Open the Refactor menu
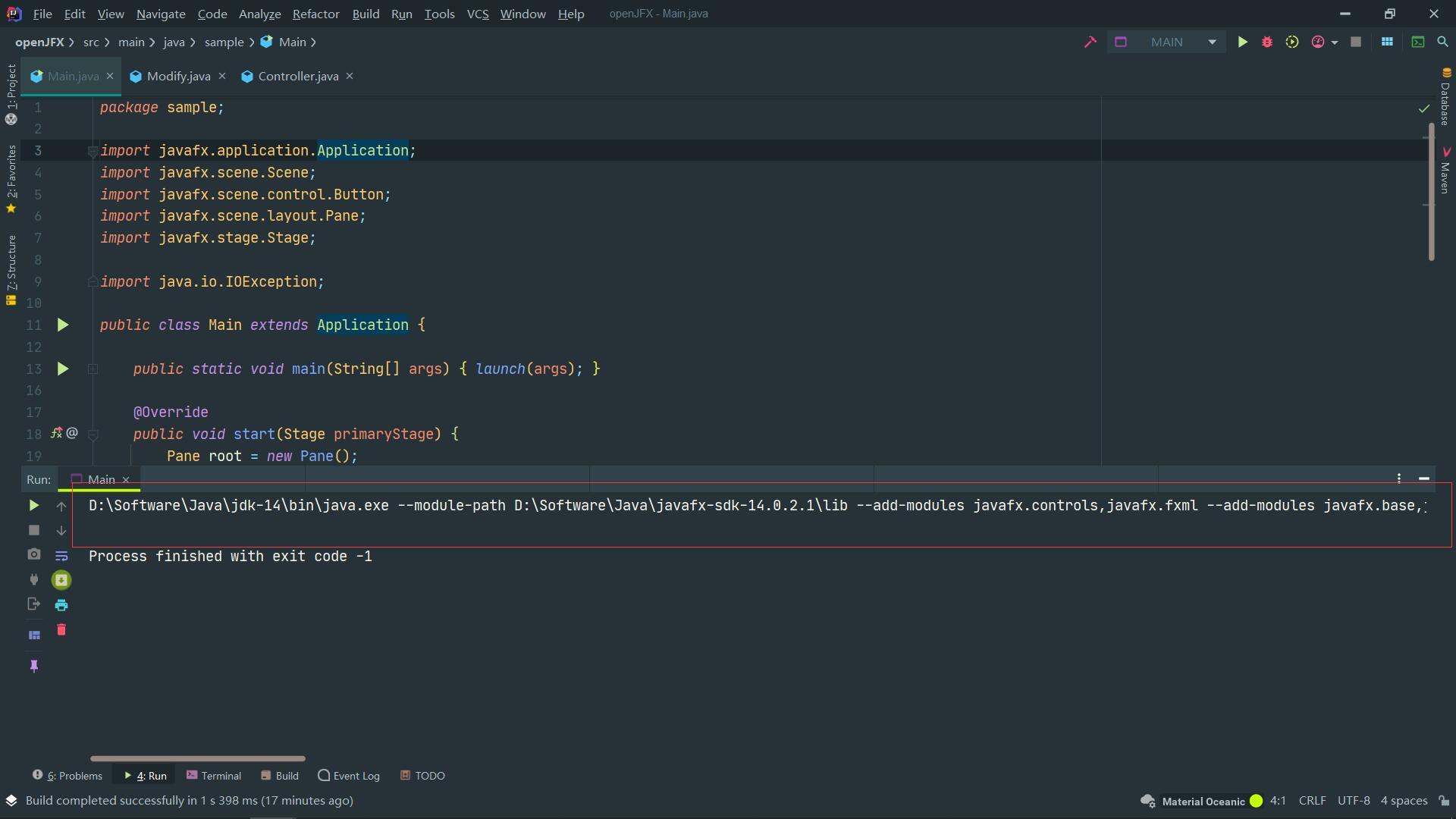This screenshot has height=819, width=1456. click(315, 14)
